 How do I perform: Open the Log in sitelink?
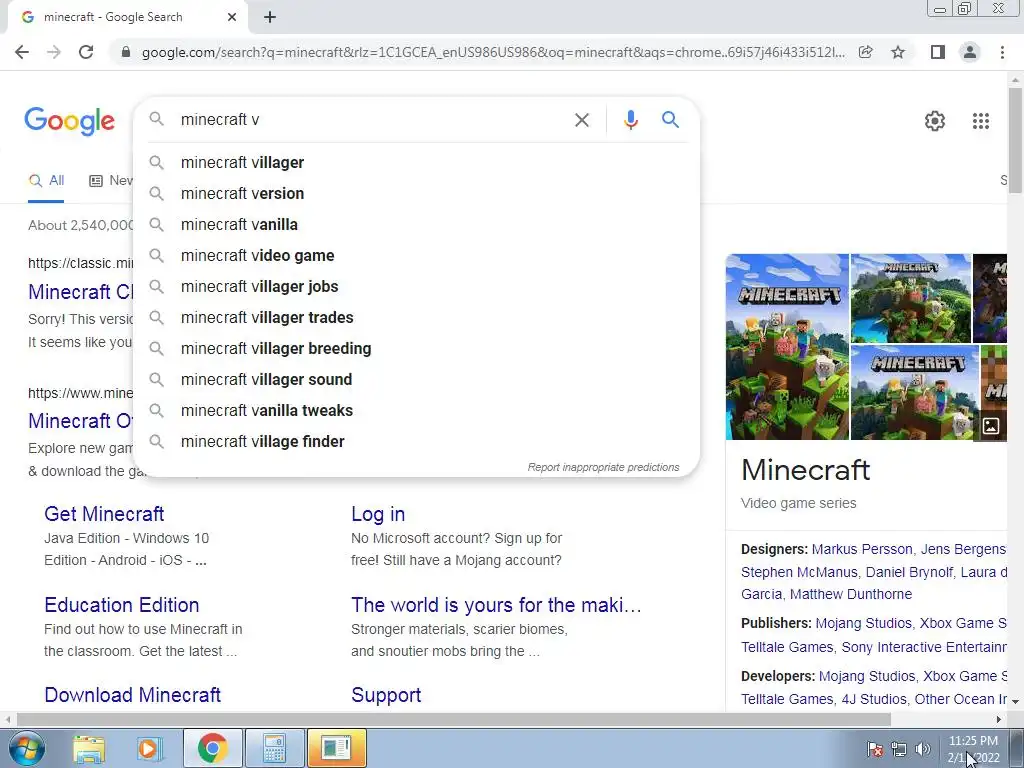click(x=378, y=514)
